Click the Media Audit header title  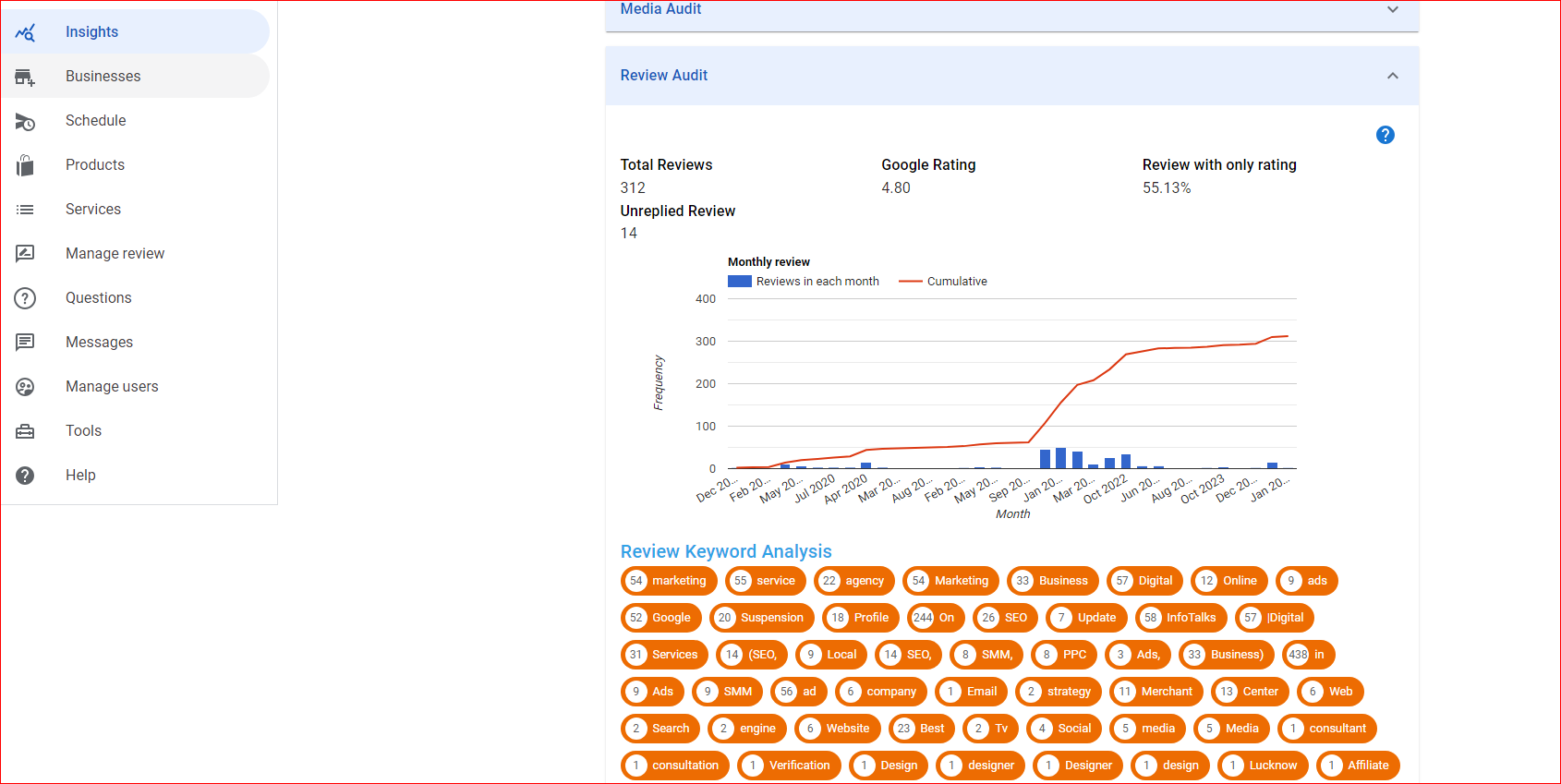pyautogui.click(x=661, y=9)
